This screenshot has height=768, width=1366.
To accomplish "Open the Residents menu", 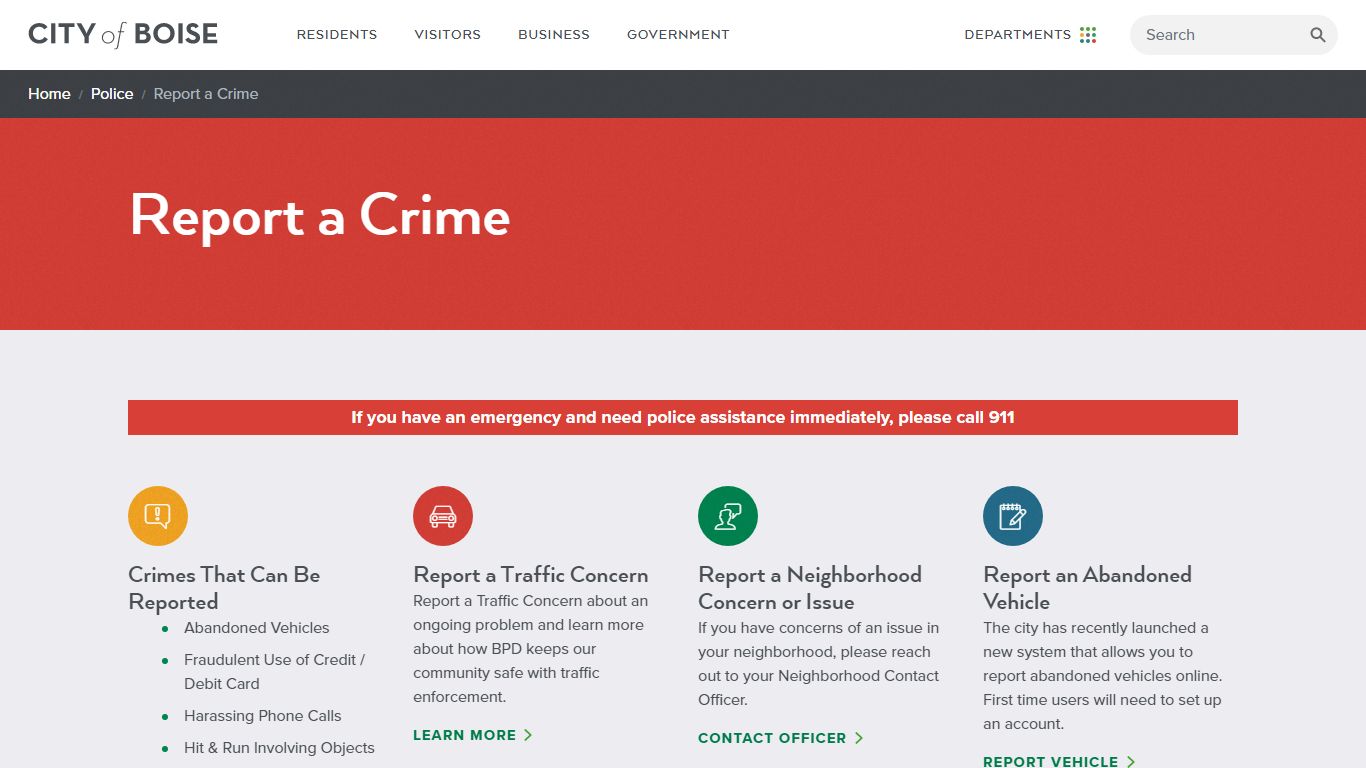I will click(x=337, y=35).
